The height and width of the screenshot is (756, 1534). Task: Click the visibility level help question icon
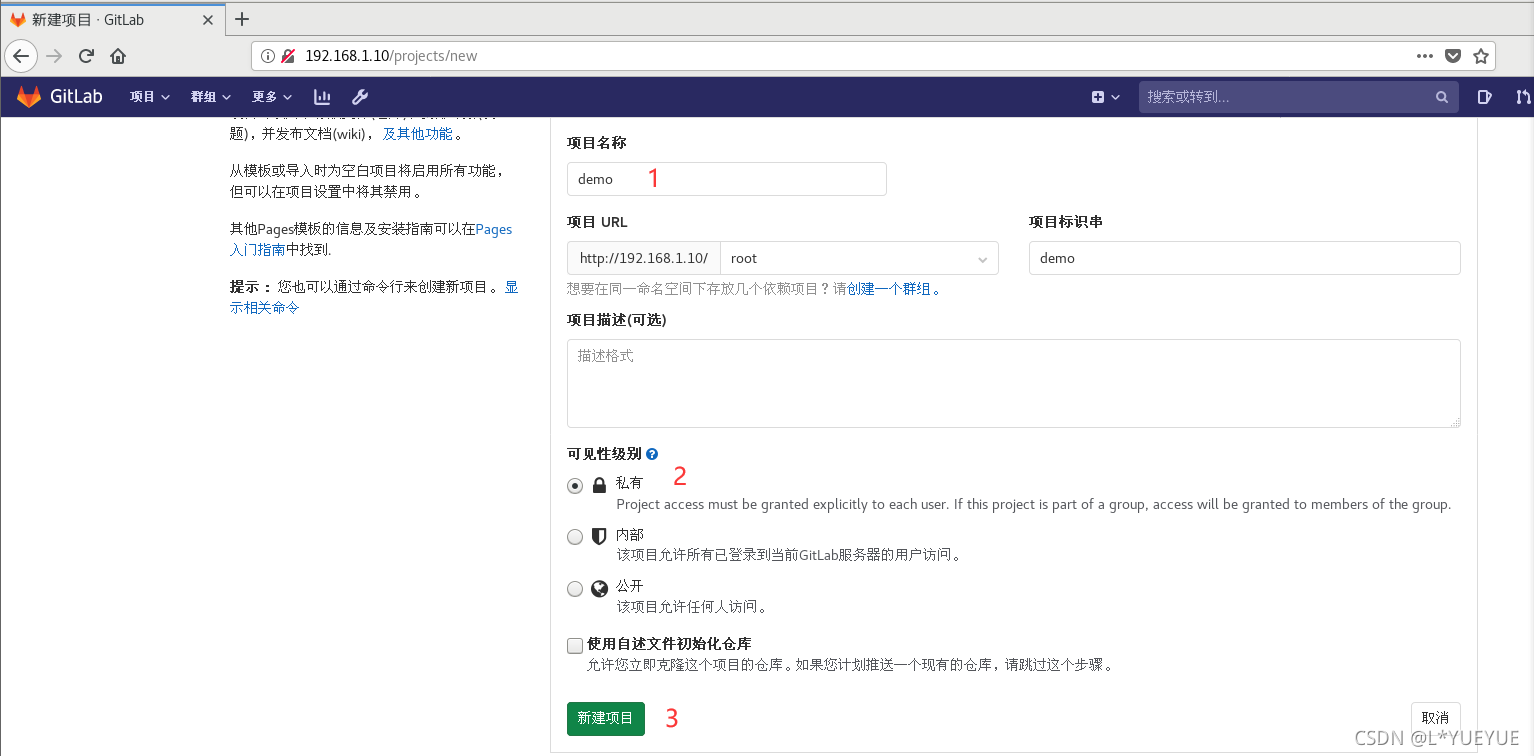pos(652,454)
